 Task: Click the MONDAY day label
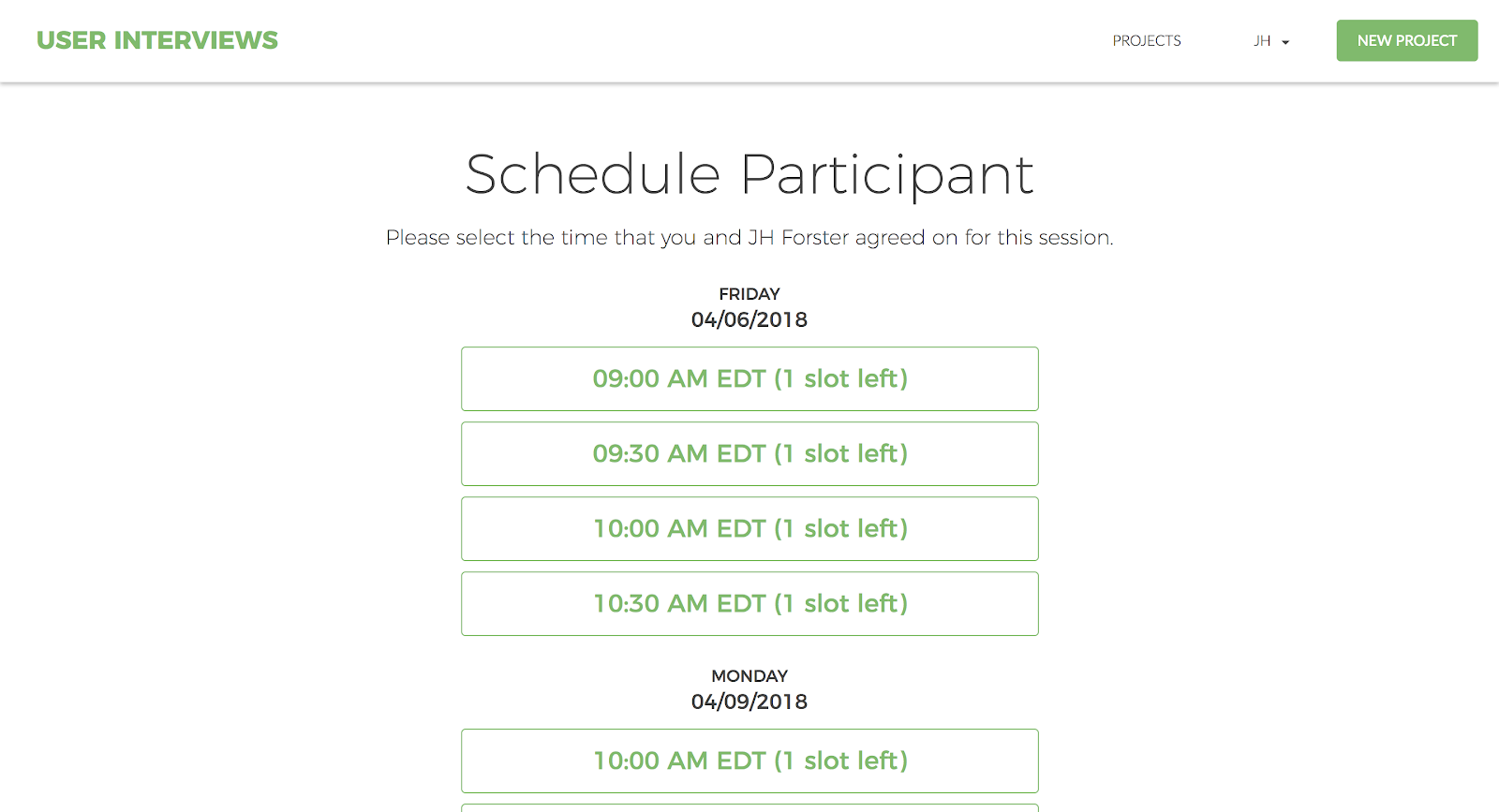[749, 676]
